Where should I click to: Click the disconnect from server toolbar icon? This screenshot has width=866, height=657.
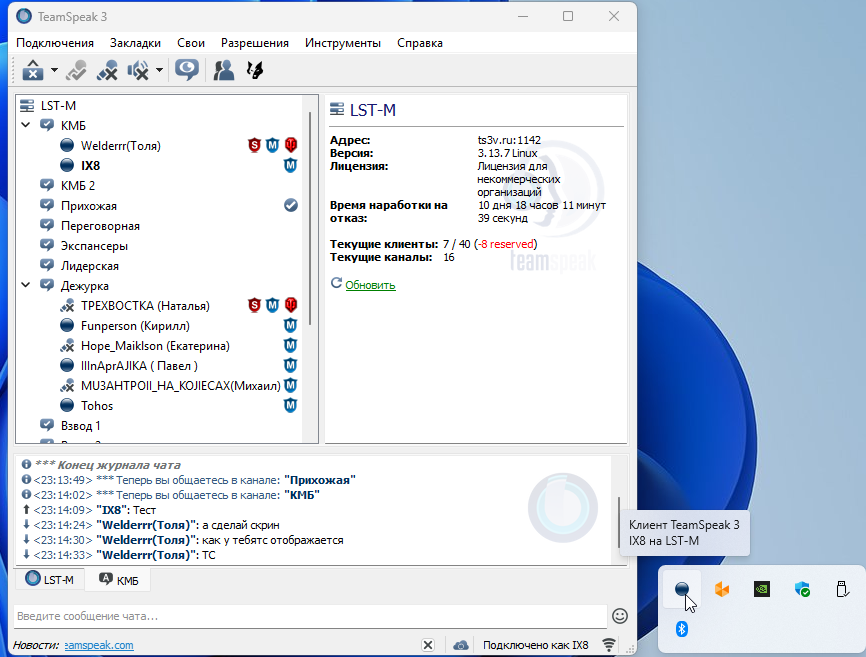click(33, 70)
